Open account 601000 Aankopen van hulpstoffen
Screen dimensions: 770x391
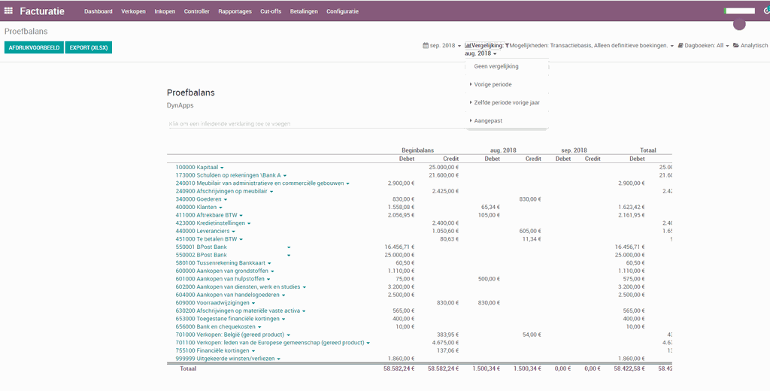223,279
